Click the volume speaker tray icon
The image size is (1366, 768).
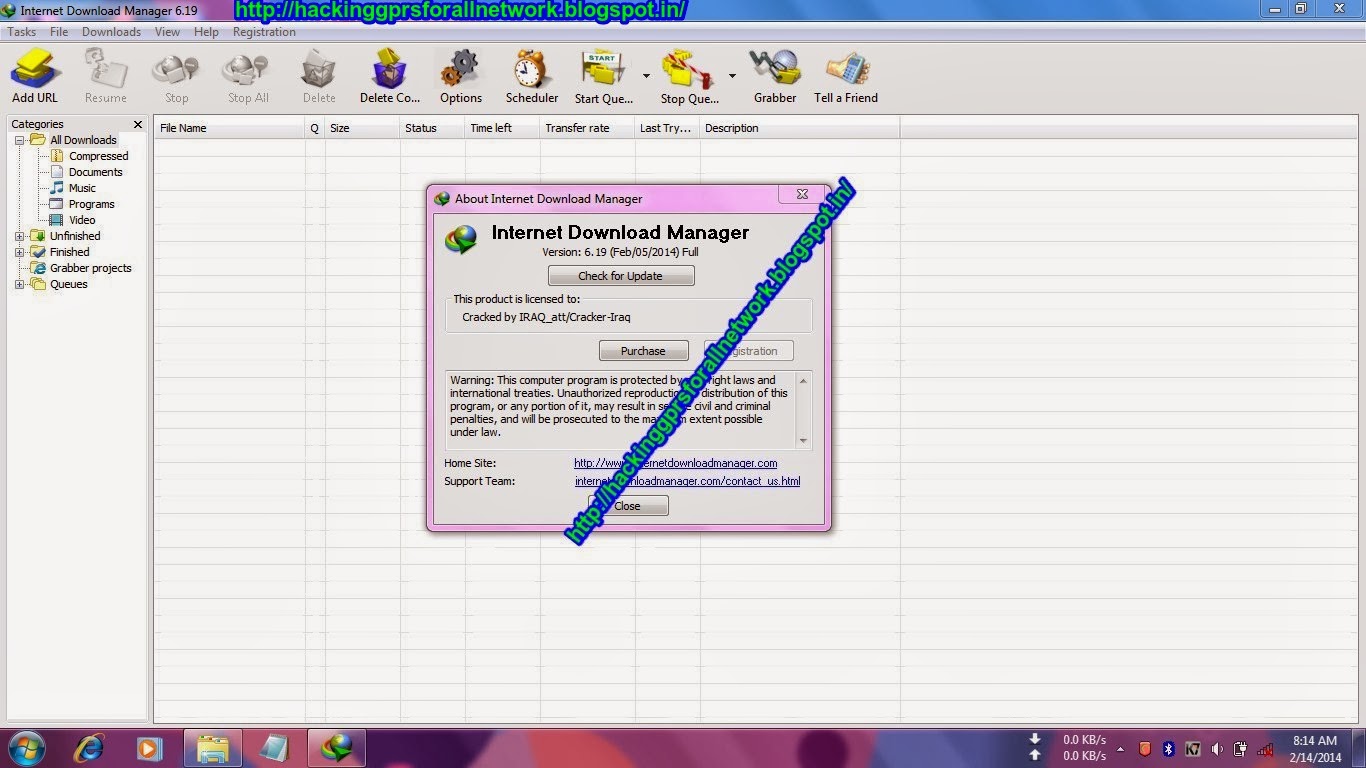[x=1217, y=749]
